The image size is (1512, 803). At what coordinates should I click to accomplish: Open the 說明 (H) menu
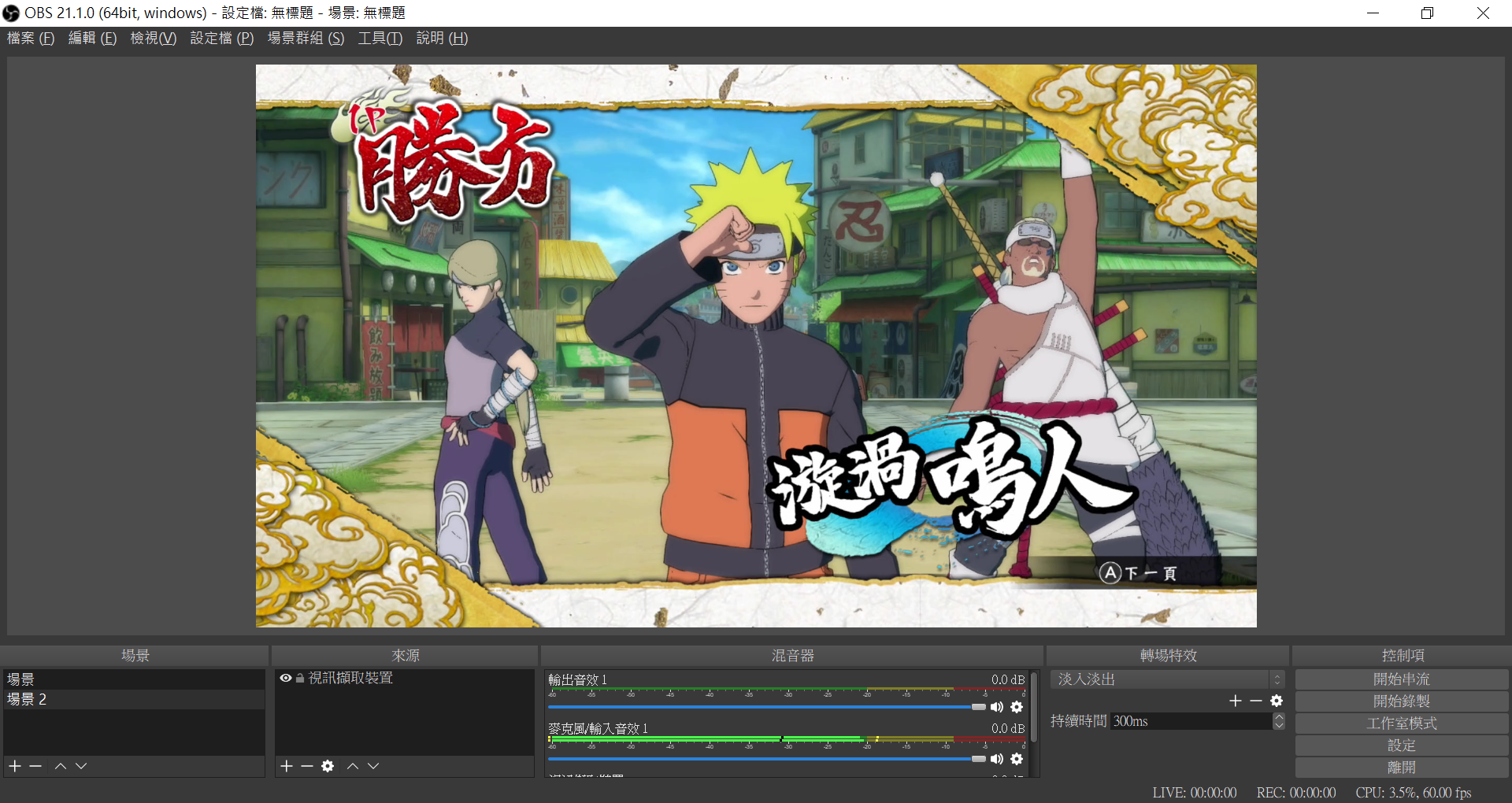pos(442,38)
